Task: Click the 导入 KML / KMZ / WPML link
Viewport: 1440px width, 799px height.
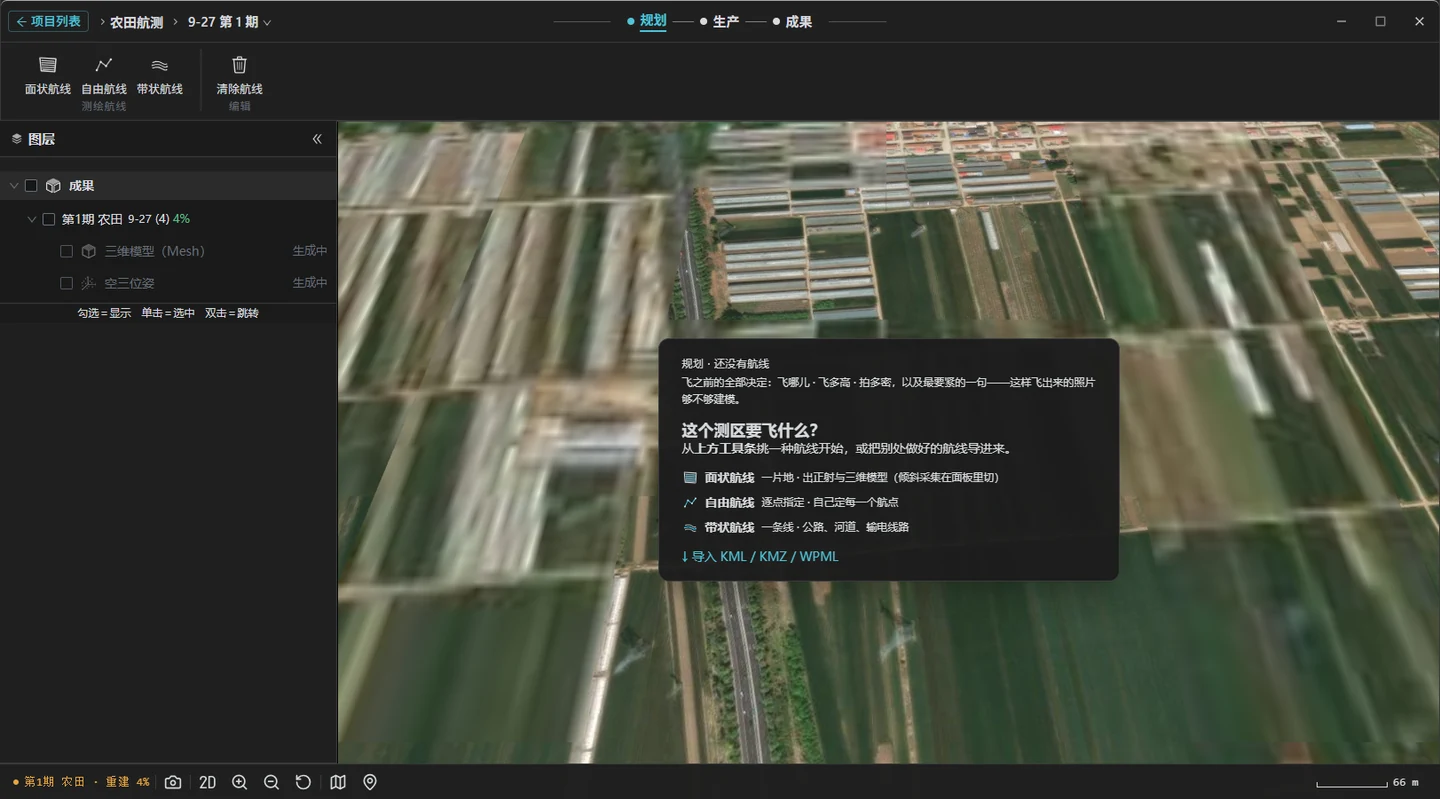Action: tap(760, 556)
